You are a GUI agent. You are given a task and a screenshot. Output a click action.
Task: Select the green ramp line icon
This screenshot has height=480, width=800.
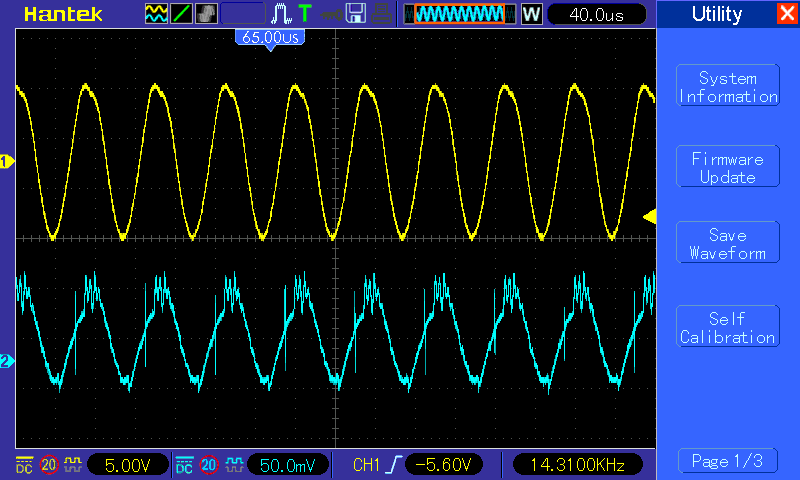click(x=181, y=14)
